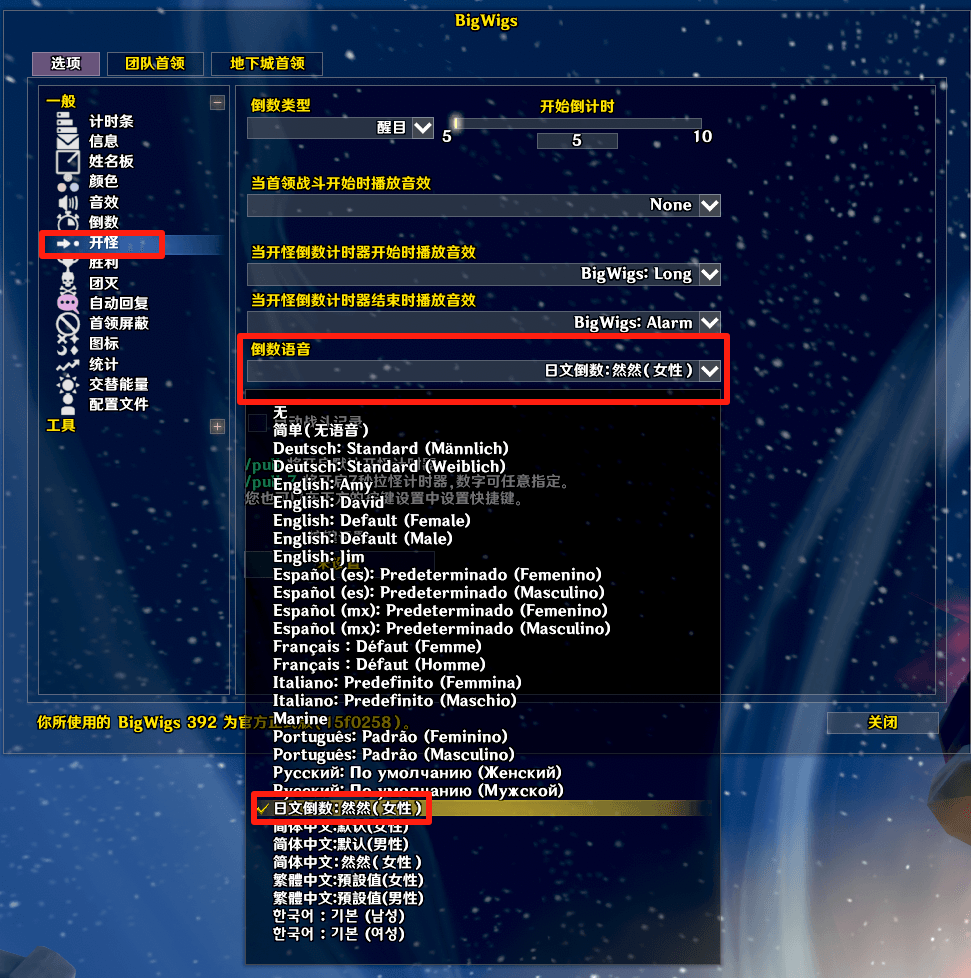Select the 音效 speaker icon
971x978 pixels.
pyautogui.click(x=67, y=202)
